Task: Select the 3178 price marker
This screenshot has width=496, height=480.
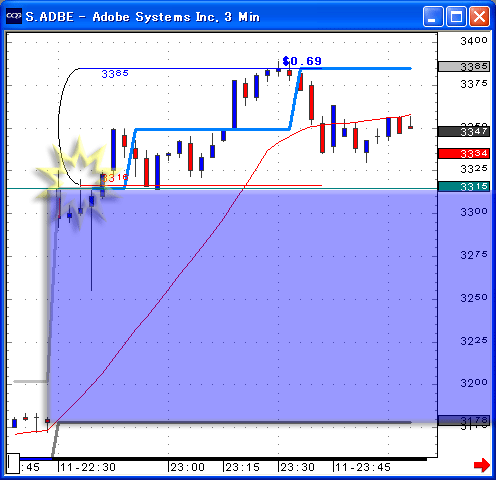Action: (x=464, y=421)
